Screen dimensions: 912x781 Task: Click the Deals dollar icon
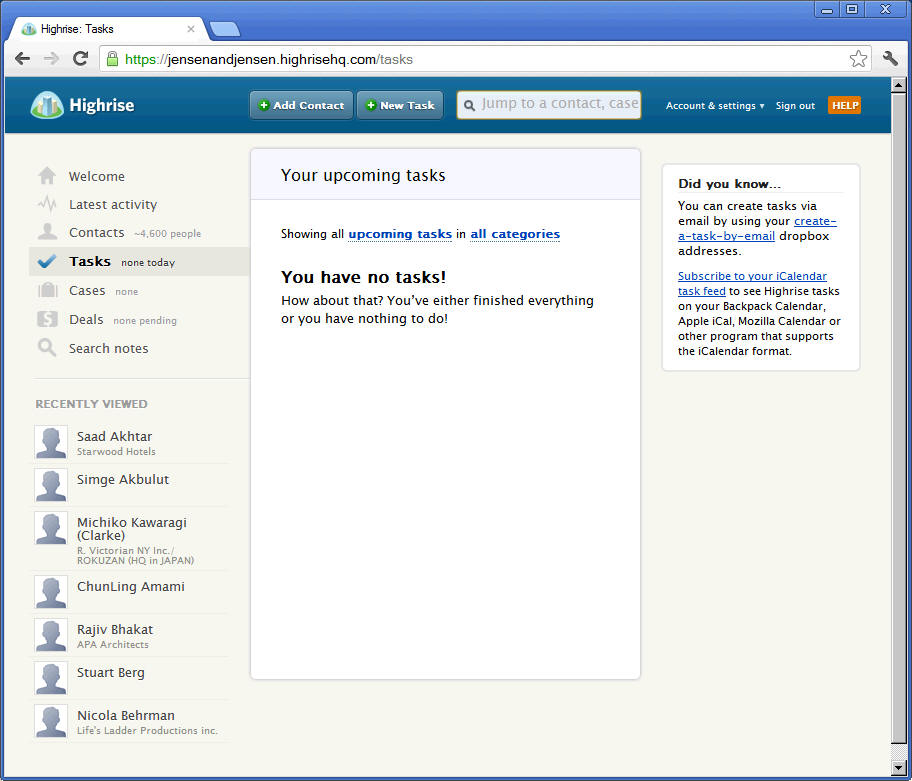[x=47, y=319]
